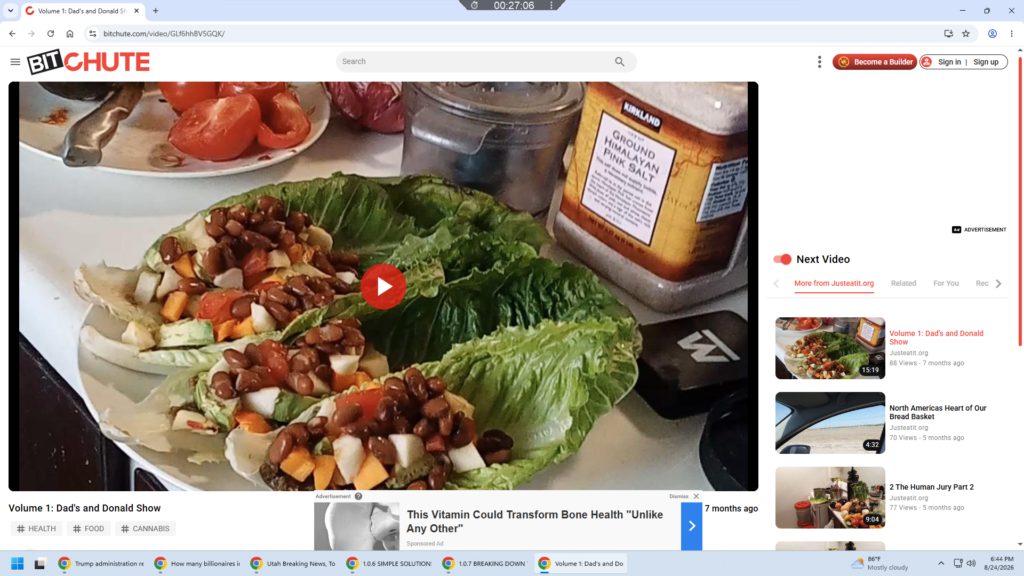
Task: Click Sign in
Action: 949,62
